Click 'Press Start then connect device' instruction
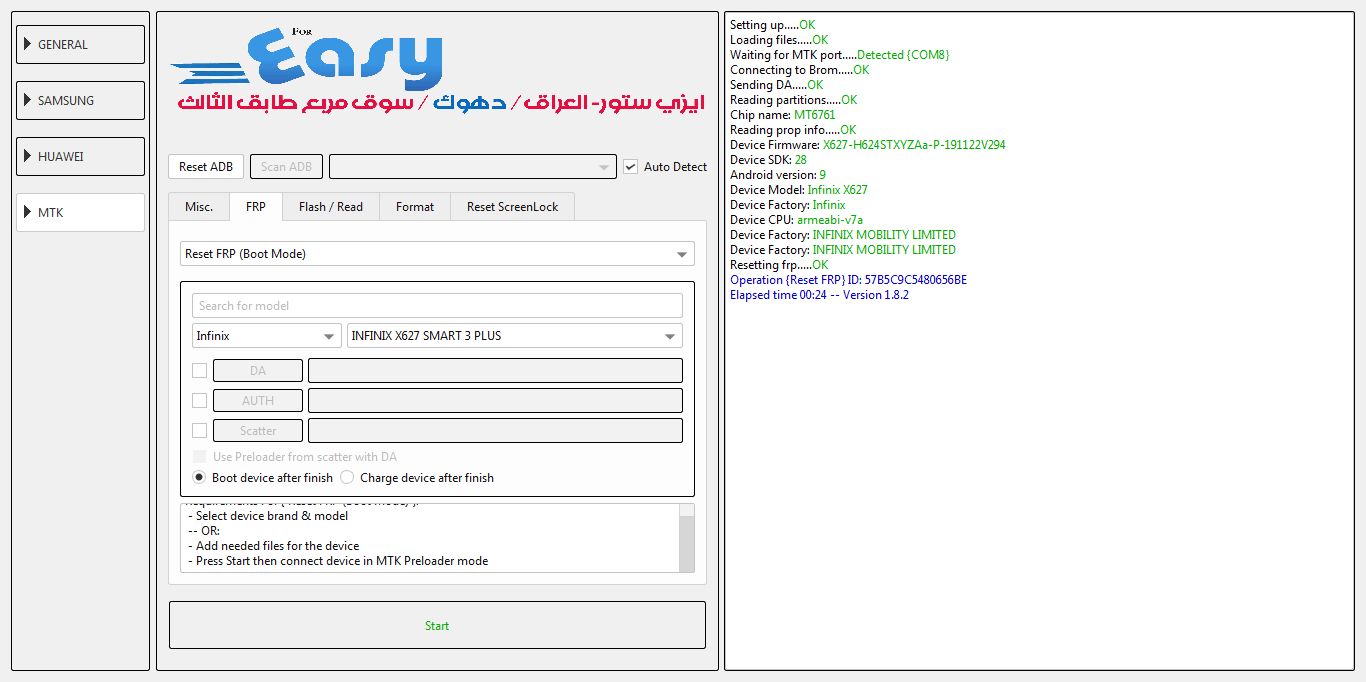Screen dimensions: 1366x682 pyautogui.click(x=338, y=561)
